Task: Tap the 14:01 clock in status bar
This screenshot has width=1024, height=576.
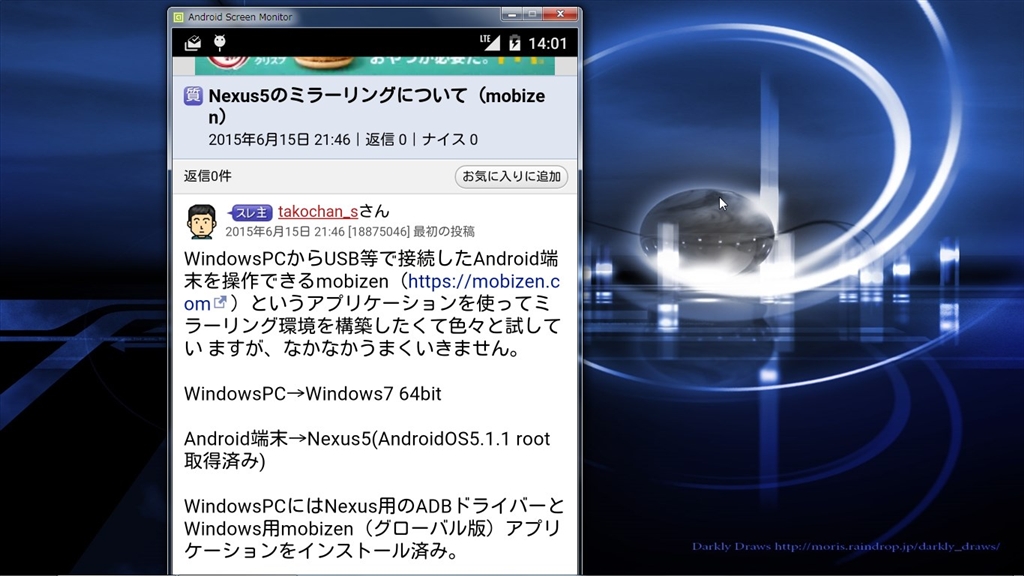Action: pyautogui.click(x=547, y=44)
